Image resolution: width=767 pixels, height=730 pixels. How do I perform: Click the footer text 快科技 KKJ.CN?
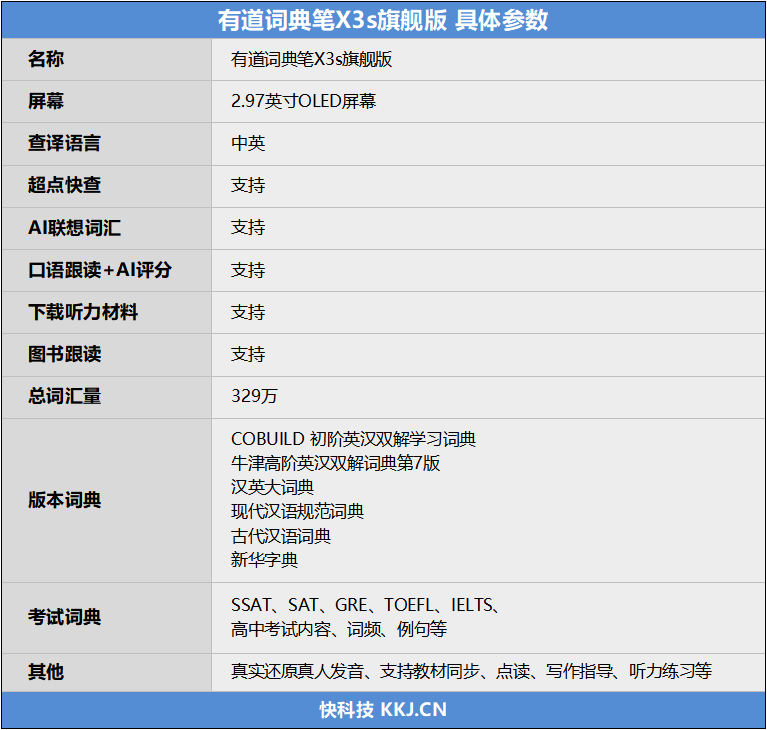(x=383, y=710)
